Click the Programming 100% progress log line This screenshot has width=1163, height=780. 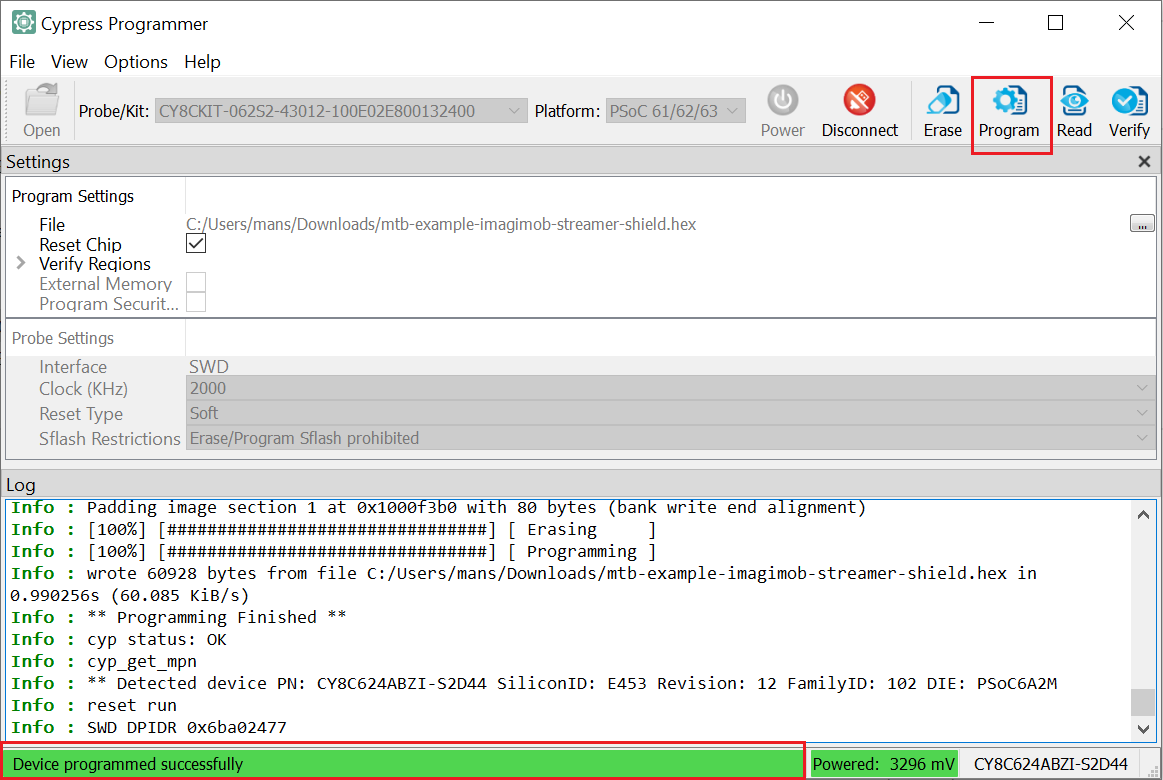(334, 552)
